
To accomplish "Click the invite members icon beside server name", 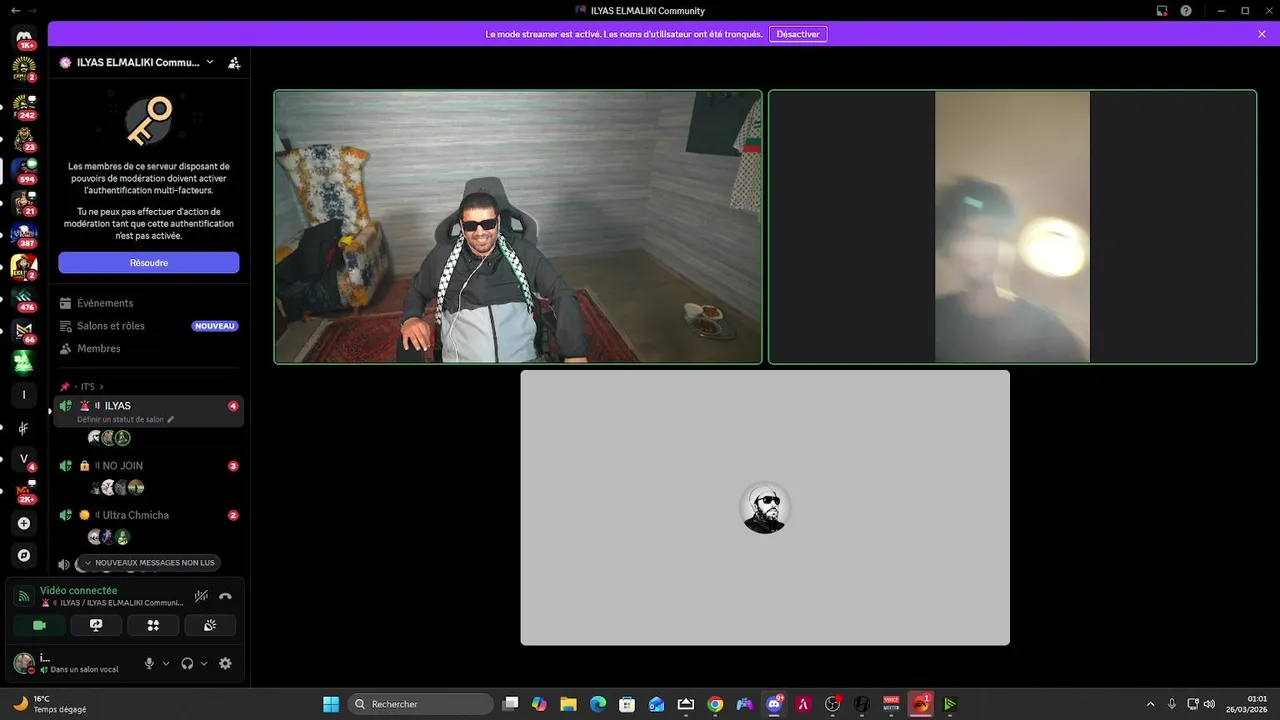I will pos(234,62).
